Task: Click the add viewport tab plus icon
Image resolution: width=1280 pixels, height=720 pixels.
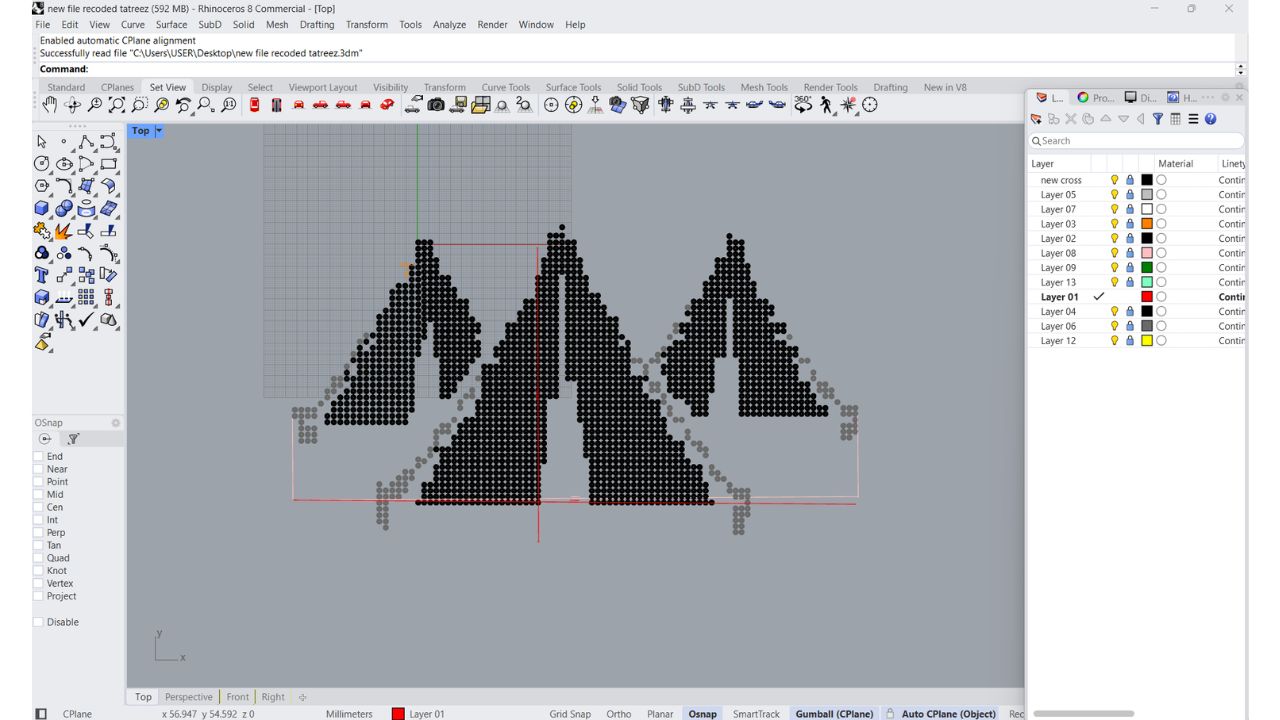Action: [302, 697]
